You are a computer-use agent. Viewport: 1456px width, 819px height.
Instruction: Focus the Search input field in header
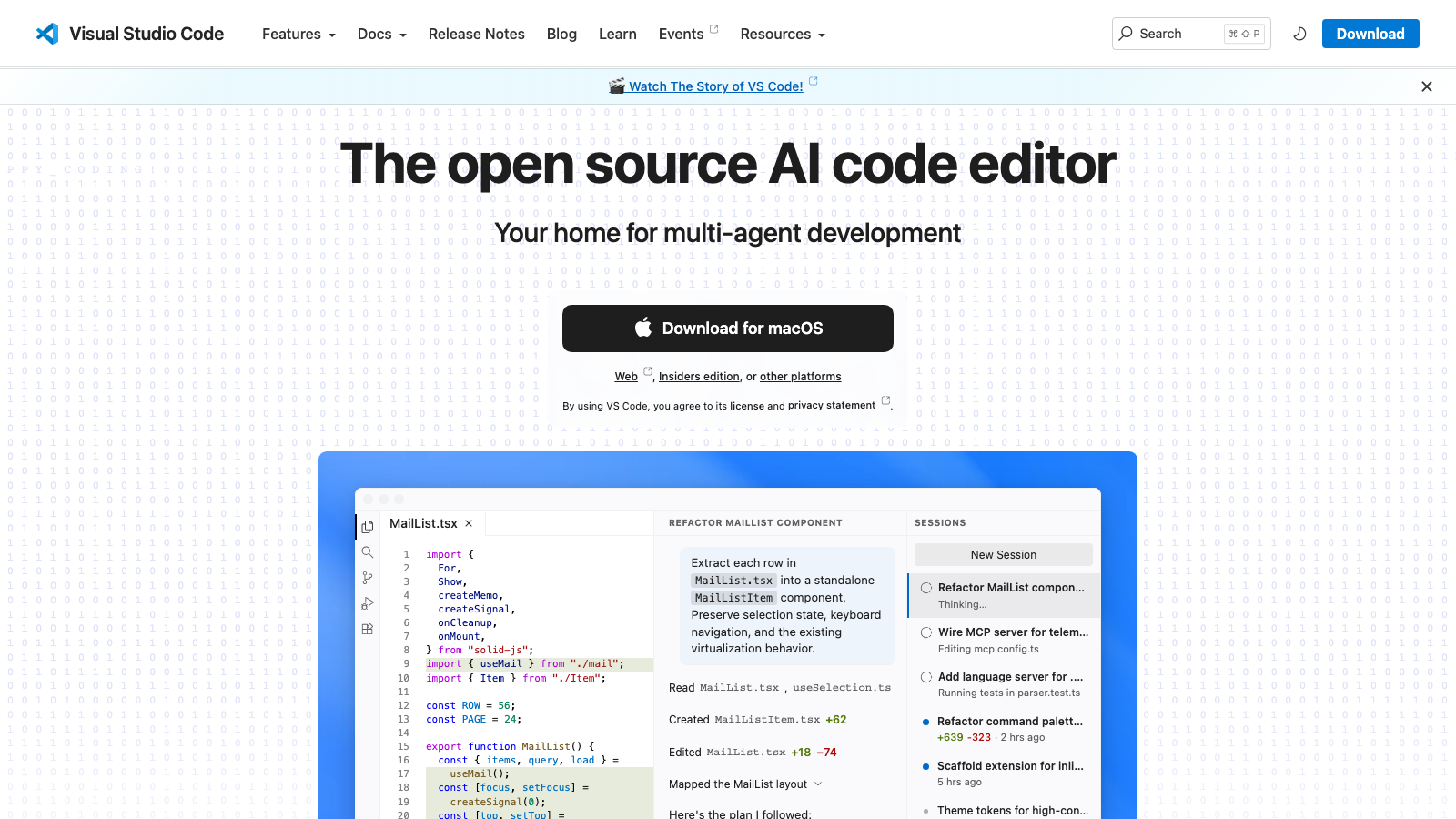[1191, 34]
